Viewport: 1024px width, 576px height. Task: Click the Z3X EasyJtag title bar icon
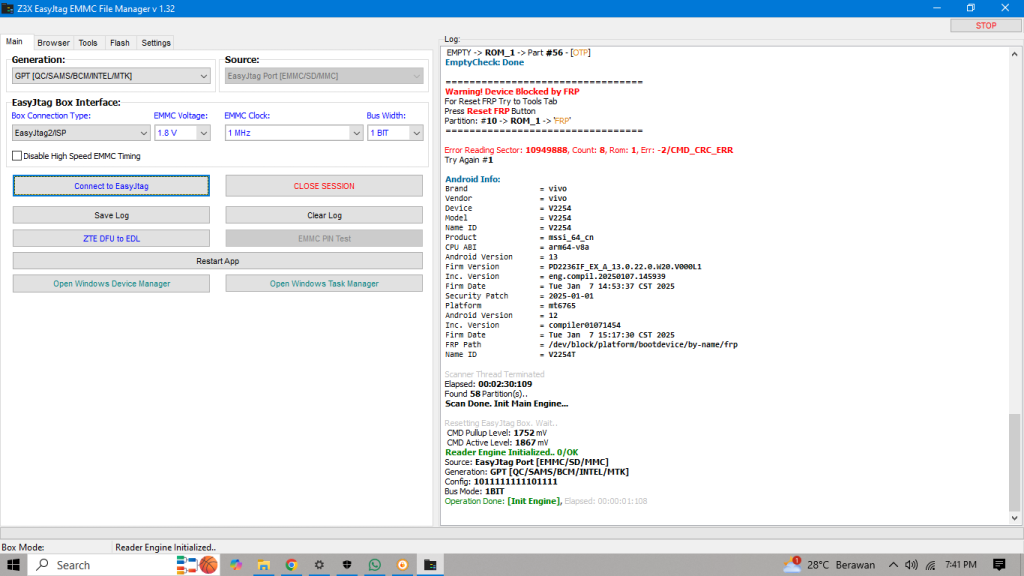pos(8,8)
